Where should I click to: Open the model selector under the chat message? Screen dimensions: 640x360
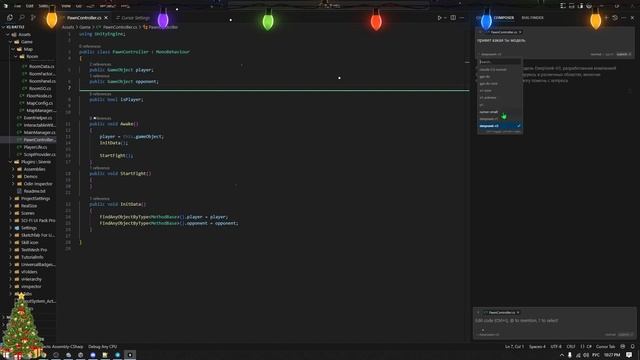click(x=490, y=54)
